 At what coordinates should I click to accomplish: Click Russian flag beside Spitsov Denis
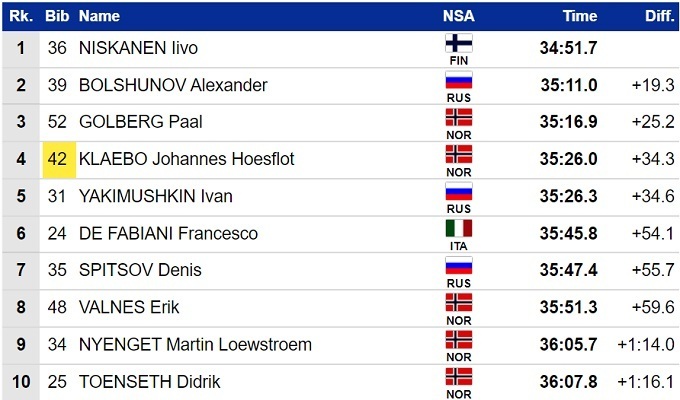458,265
